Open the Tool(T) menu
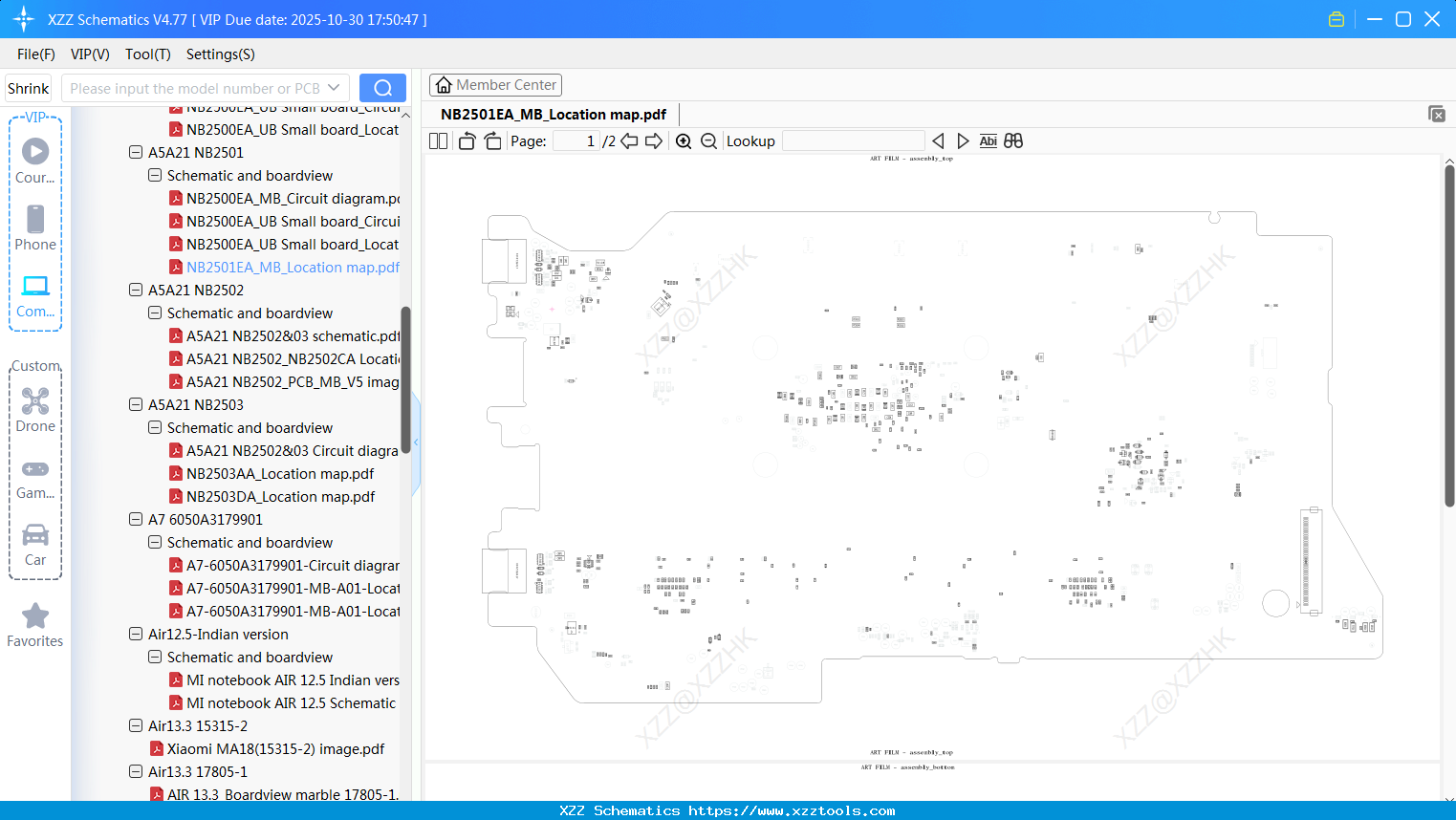1456x820 pixels. pyautogui.click(x=148, y=54)
